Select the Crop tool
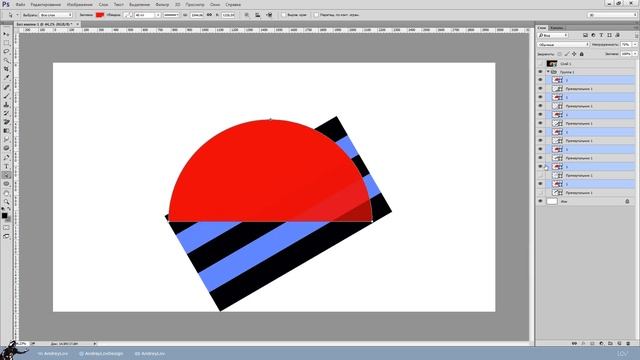The height and width of the screenshot is (360, 640). click(6, 69)
